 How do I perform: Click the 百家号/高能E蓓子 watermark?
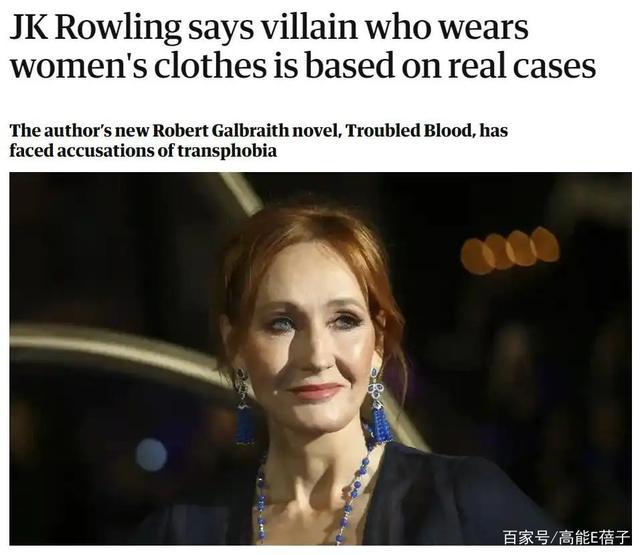tap(566, 537)
